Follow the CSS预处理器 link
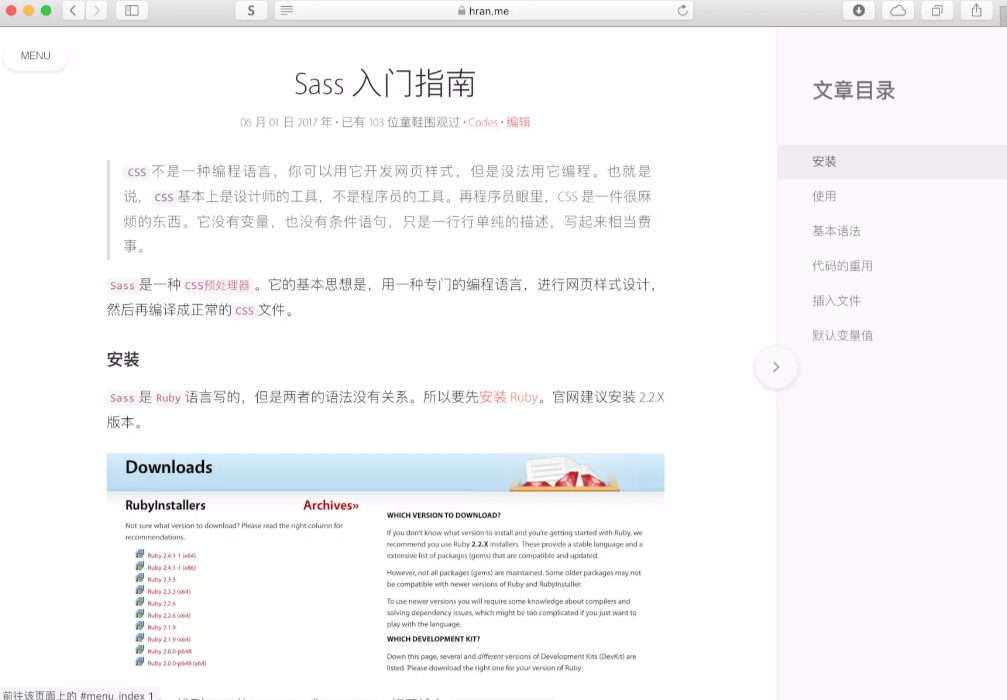The image size is (1007, 700). [217, 285]
